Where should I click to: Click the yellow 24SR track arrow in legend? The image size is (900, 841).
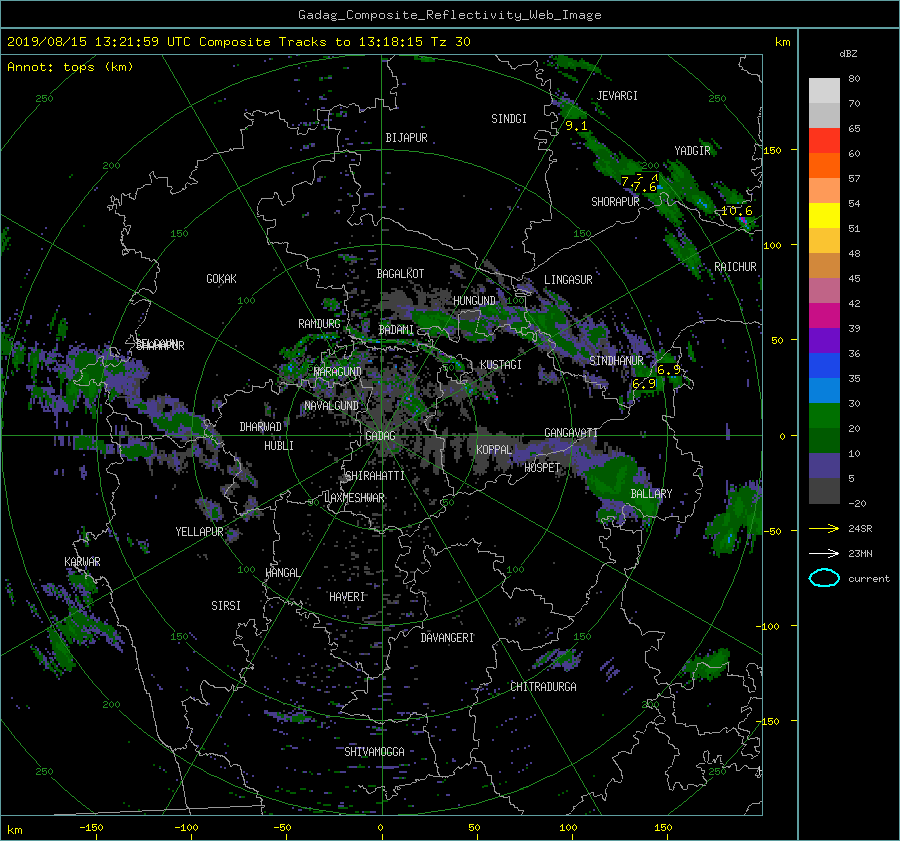pos(824,528)
